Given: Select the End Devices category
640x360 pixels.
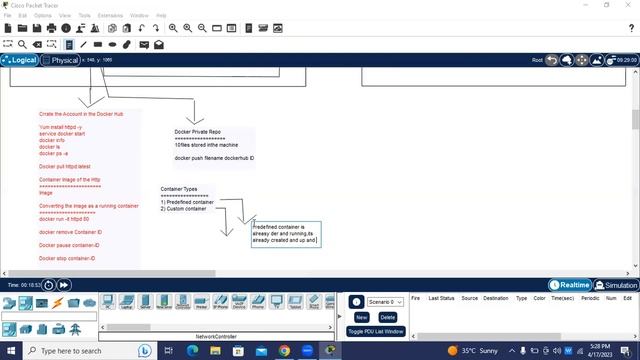Looking at the screenshot, I should click(x=25, y=303).
